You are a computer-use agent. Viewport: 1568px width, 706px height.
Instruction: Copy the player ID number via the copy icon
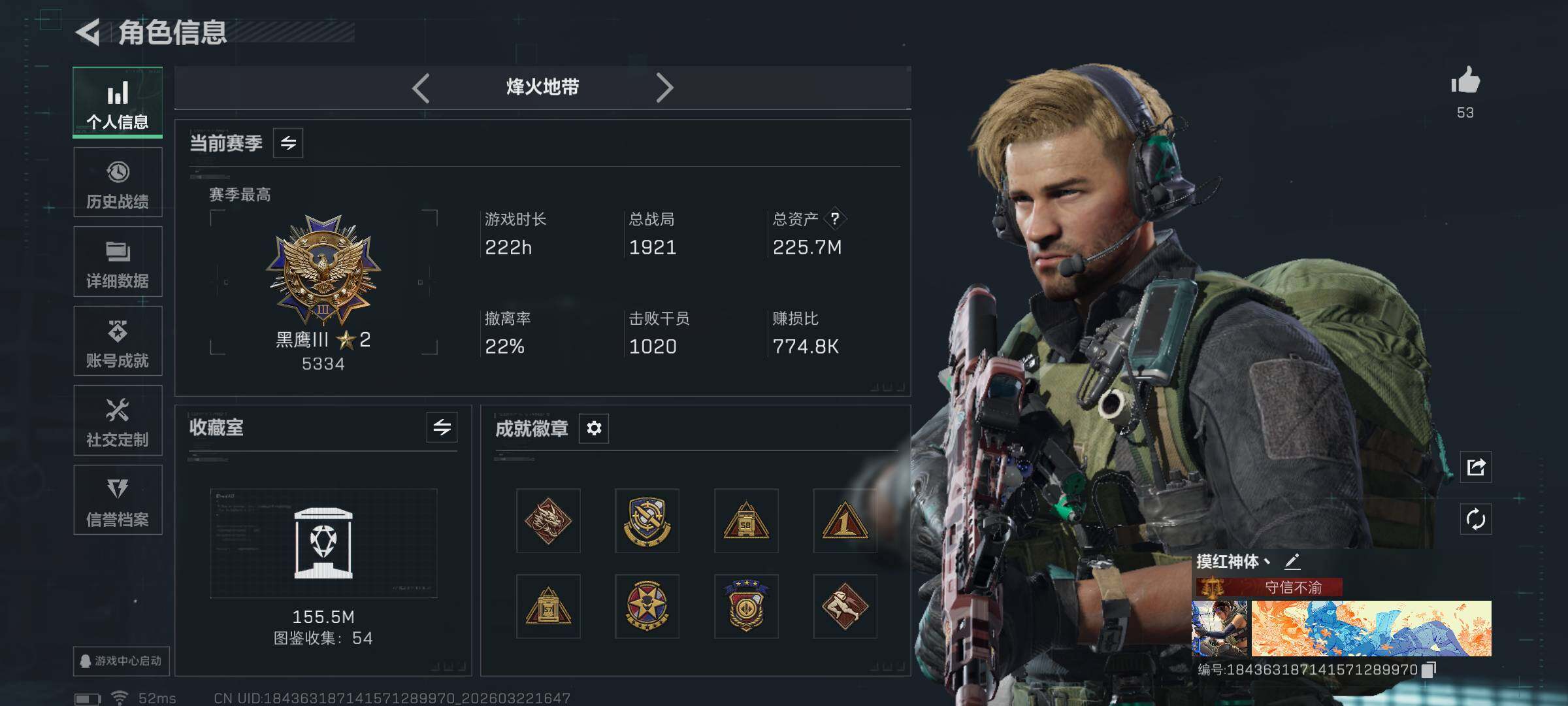(1429, 669)
